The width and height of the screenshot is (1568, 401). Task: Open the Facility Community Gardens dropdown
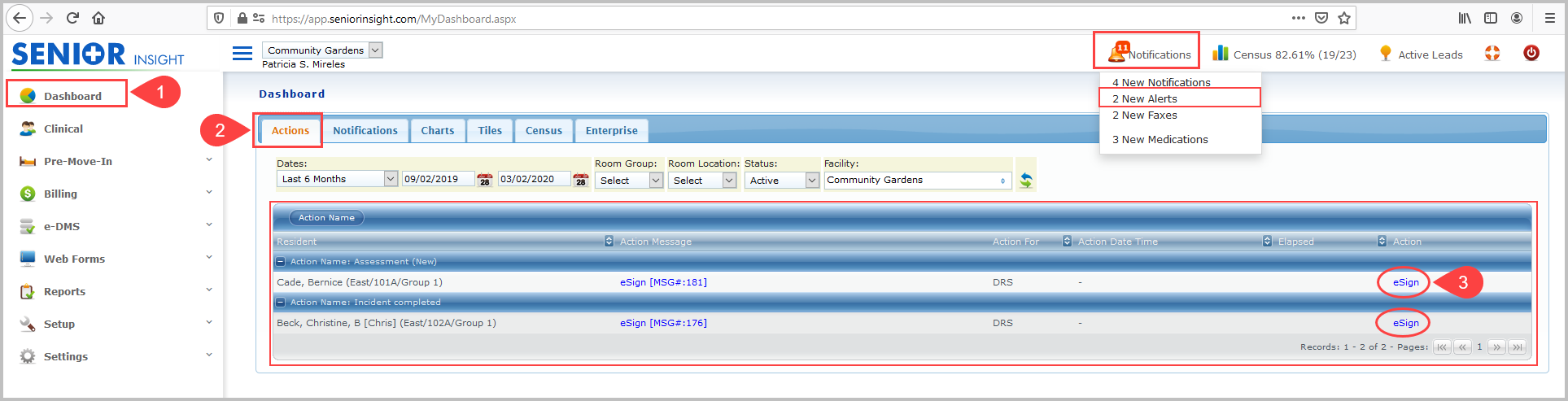tap(918, 181)
